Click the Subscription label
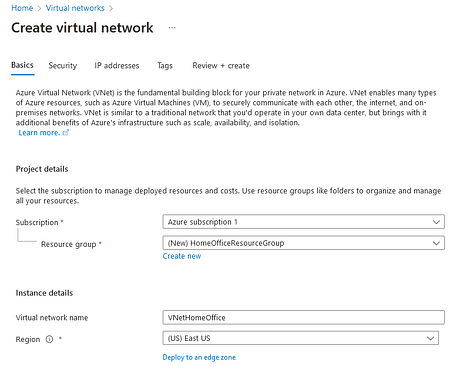This screenshot has width=467, height=378. tap(37, 222)
